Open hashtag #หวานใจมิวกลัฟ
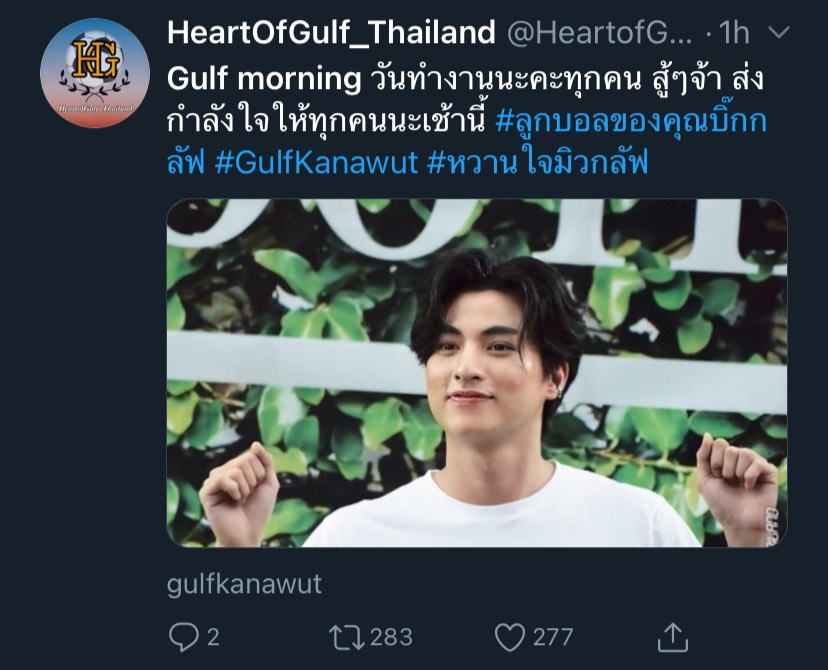Image resolution: width=828 pixels, height=670 pixels. click(x=537, y=163)
